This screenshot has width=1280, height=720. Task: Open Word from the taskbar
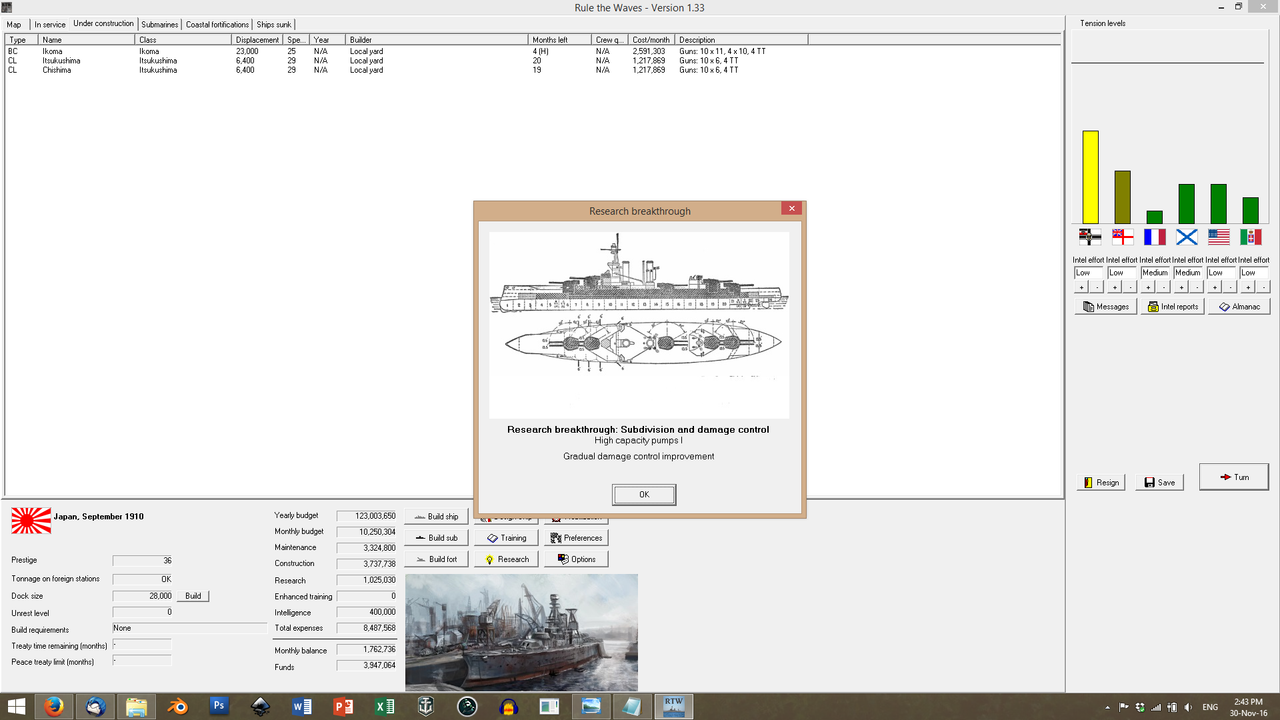(301, 706)
